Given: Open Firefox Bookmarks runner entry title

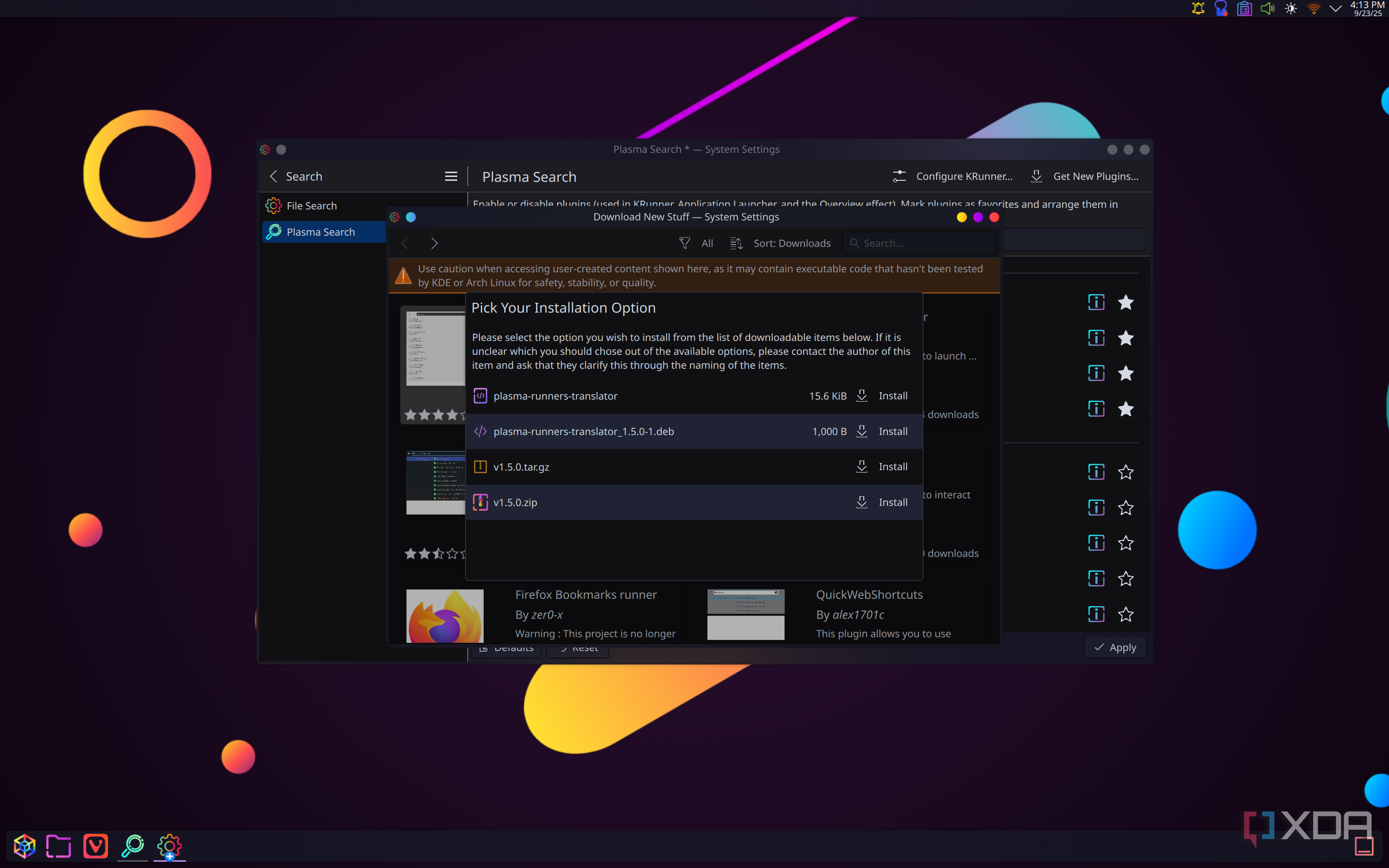Looking at the screenshot, I should (x=586, y=595).
